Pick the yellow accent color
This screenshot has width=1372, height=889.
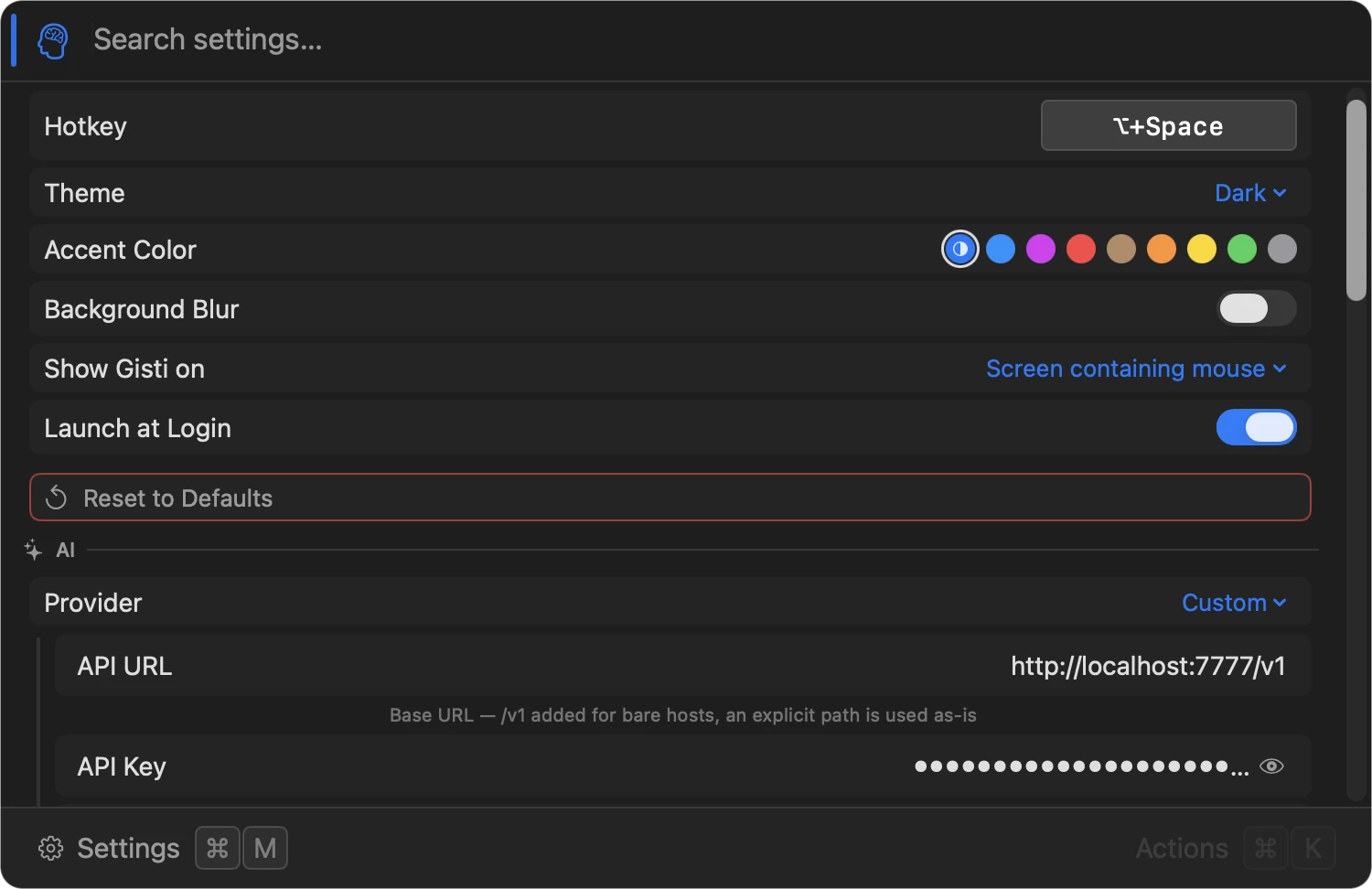(x=1202, y=249)
